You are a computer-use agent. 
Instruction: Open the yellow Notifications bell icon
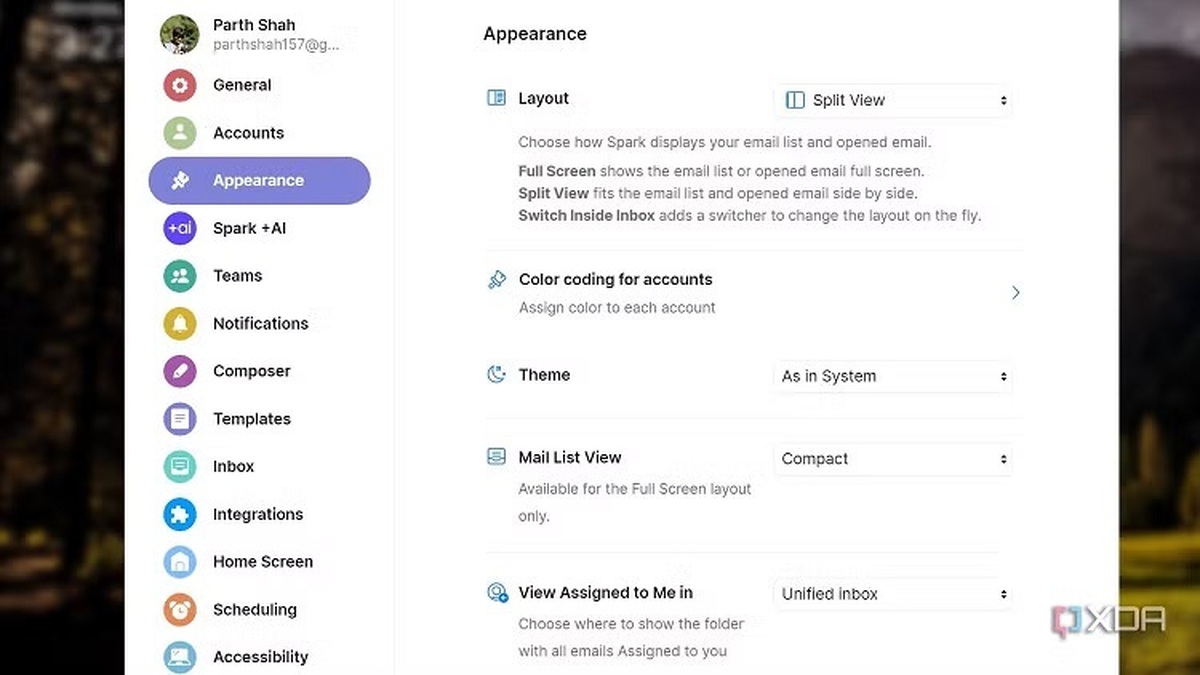point(180,323)
